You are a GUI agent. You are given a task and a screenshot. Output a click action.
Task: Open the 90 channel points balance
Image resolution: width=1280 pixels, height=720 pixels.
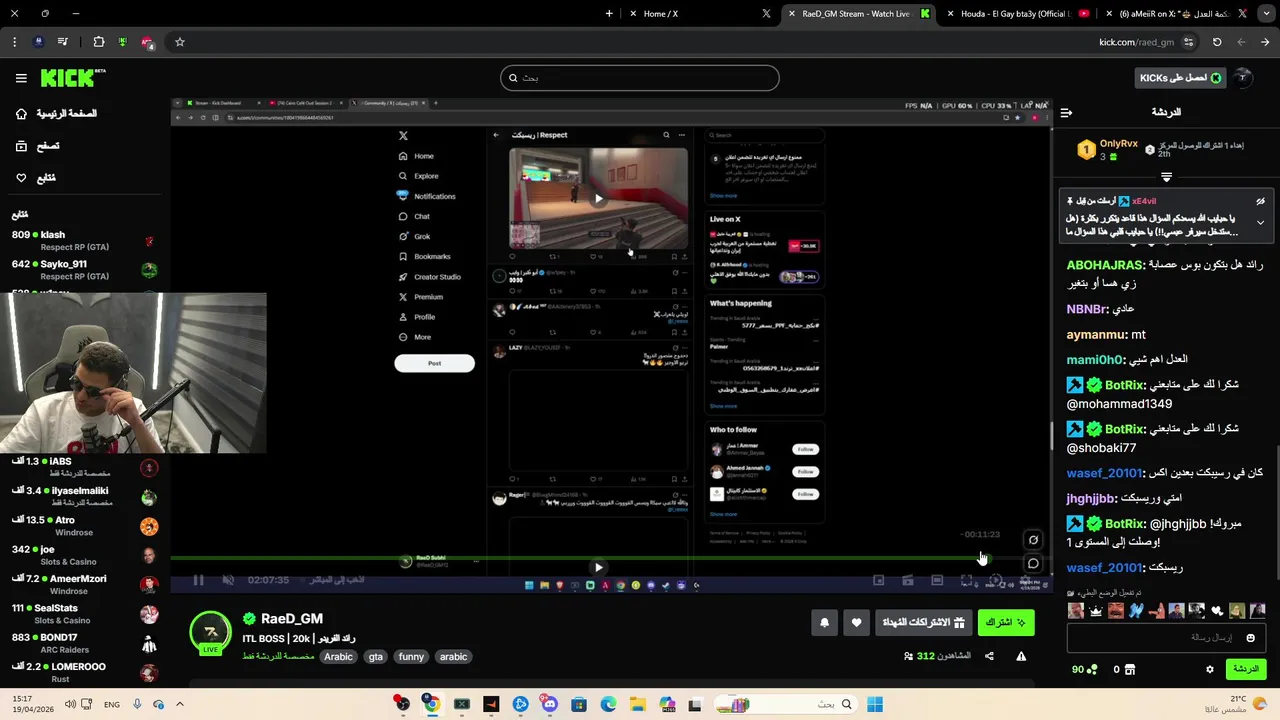pos(1085,669)
